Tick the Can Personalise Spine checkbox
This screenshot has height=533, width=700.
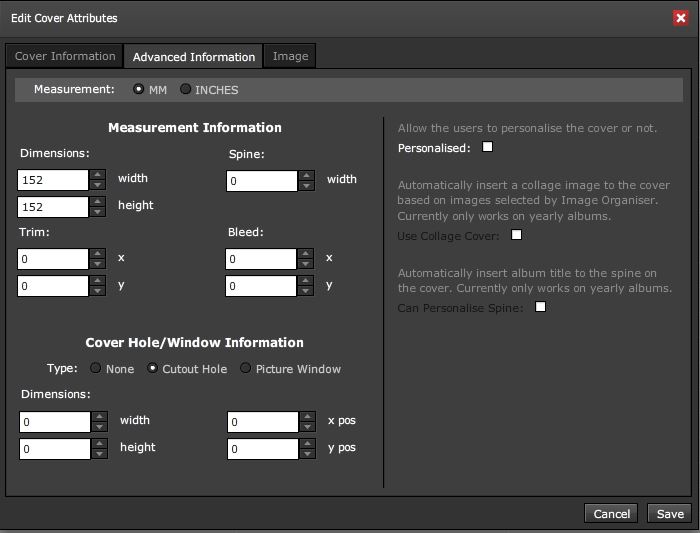click(540, 307)
